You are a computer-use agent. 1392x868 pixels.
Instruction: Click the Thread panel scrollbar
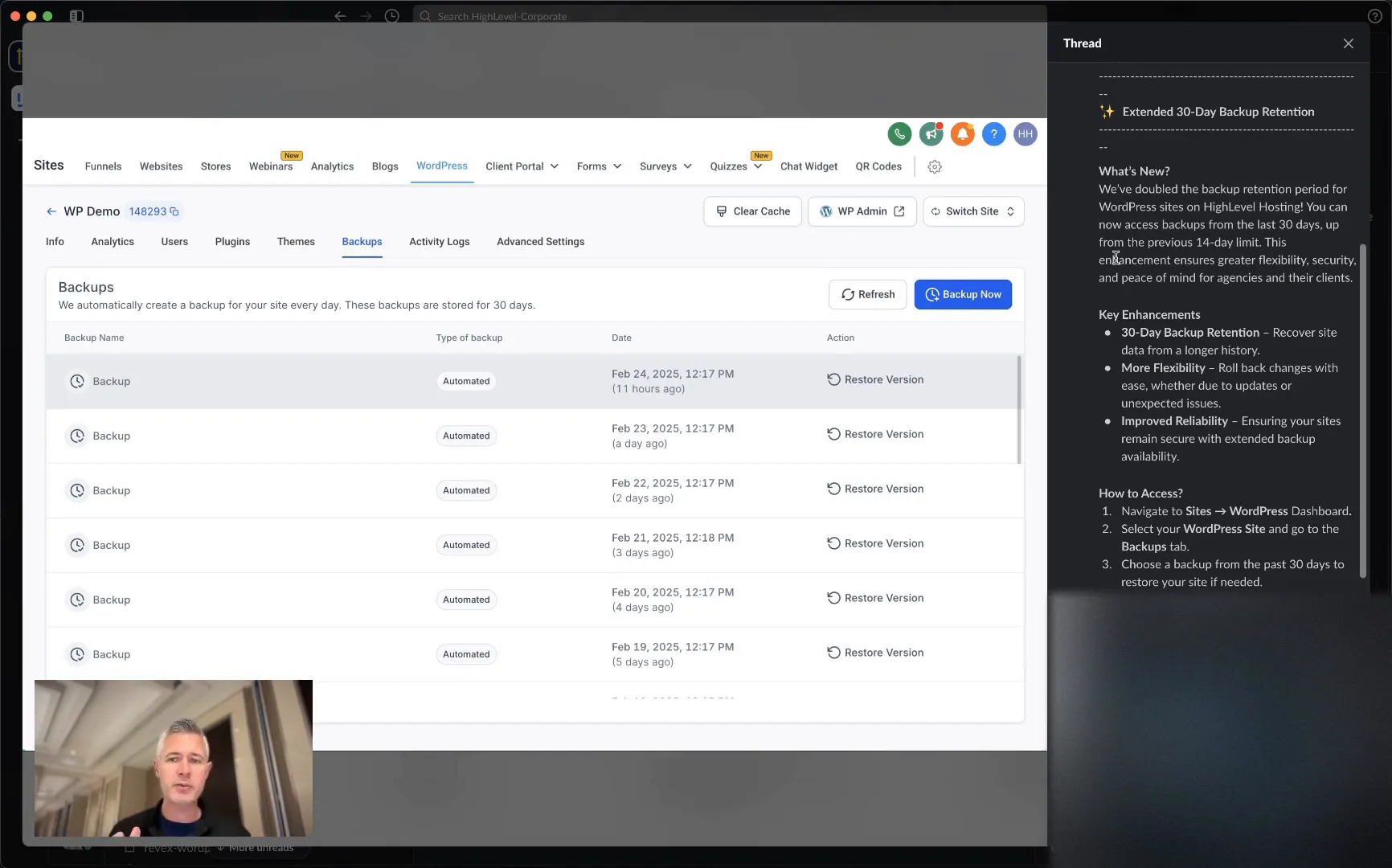[1362, 411]
